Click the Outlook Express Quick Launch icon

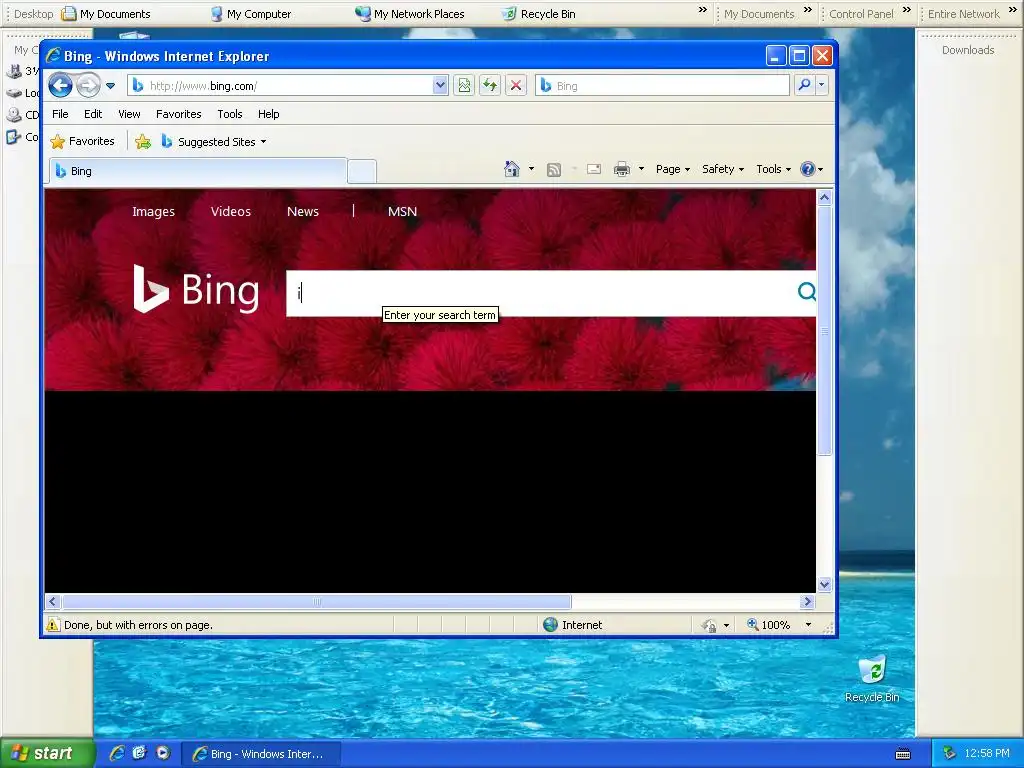click(x=140, y=753)
